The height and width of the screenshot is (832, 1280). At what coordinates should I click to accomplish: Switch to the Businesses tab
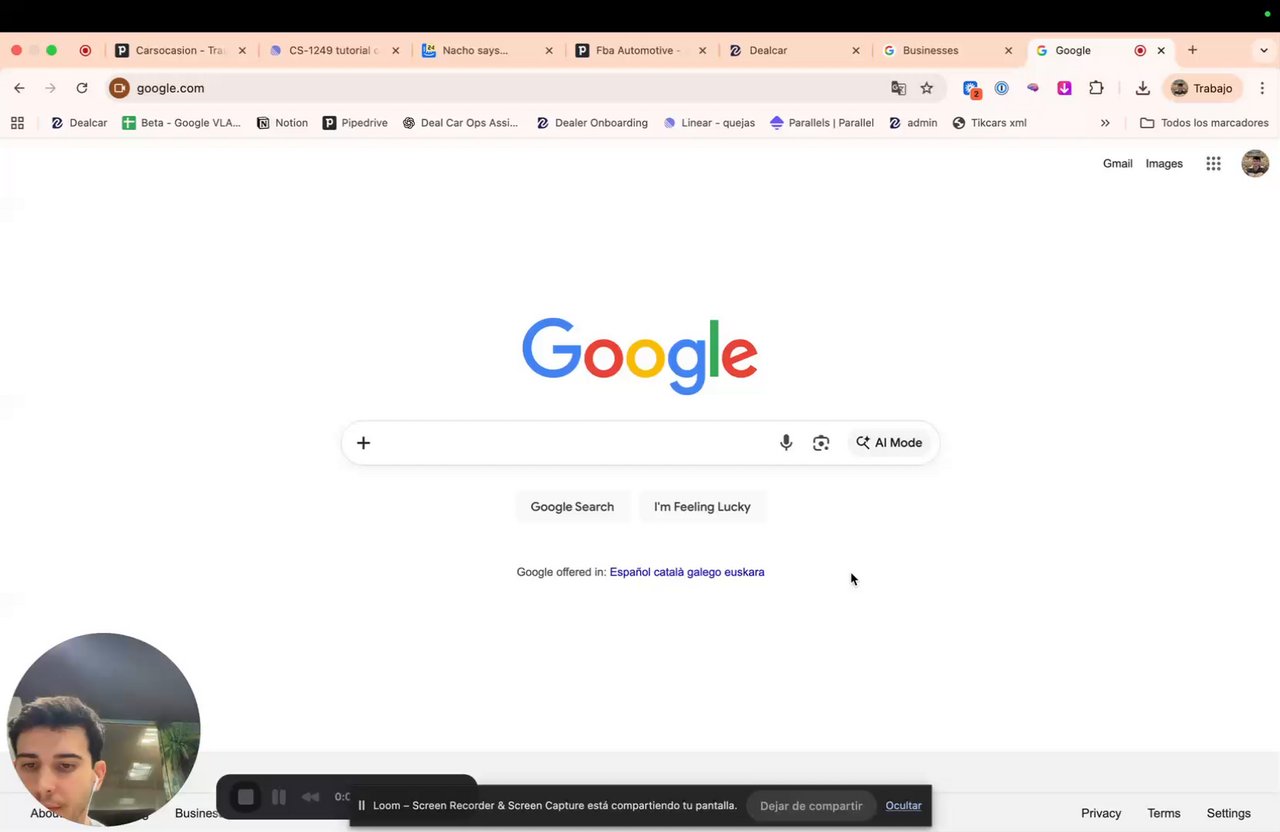[947, 50]
